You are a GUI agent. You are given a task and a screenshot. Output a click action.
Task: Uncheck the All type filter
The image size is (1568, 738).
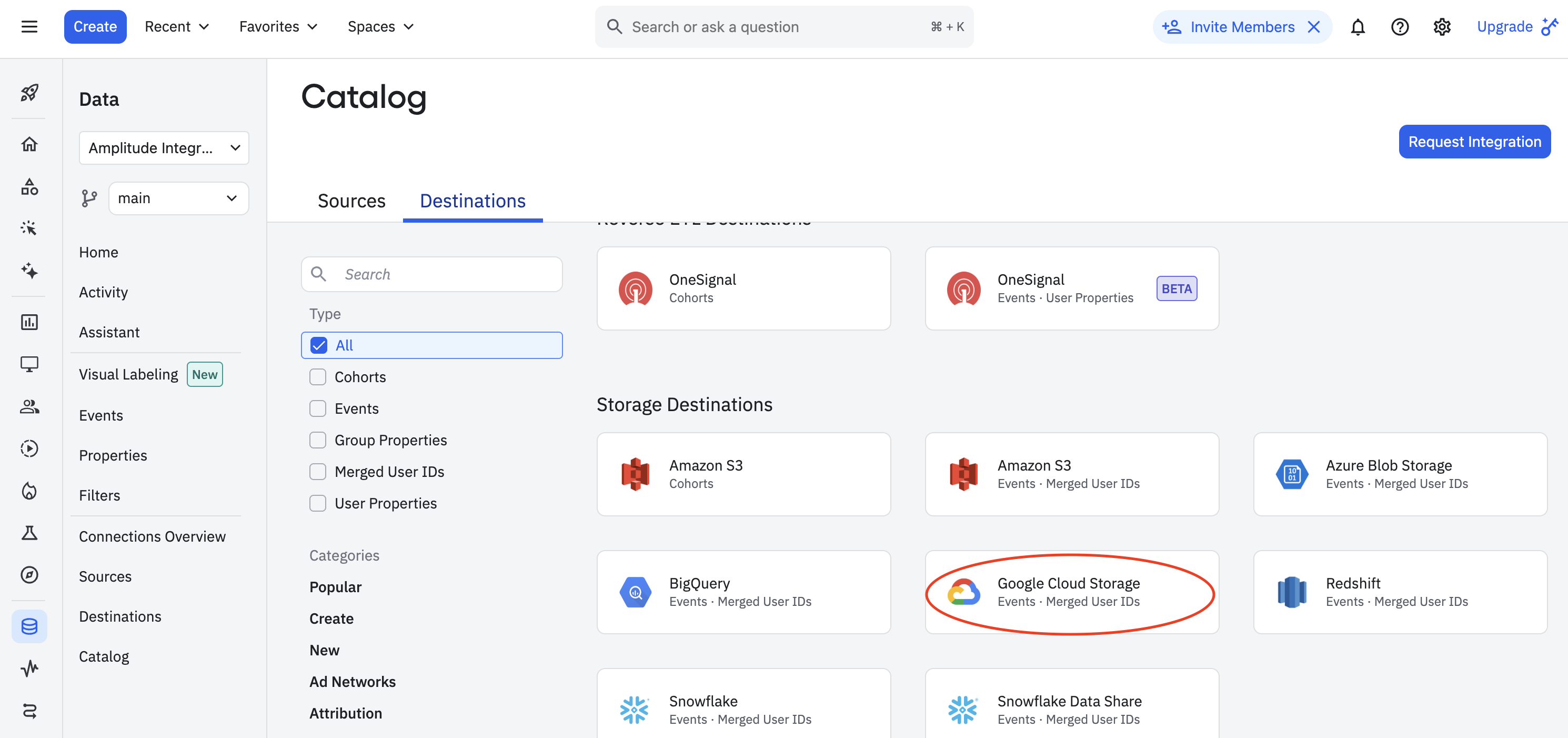[x=319, y=345]
